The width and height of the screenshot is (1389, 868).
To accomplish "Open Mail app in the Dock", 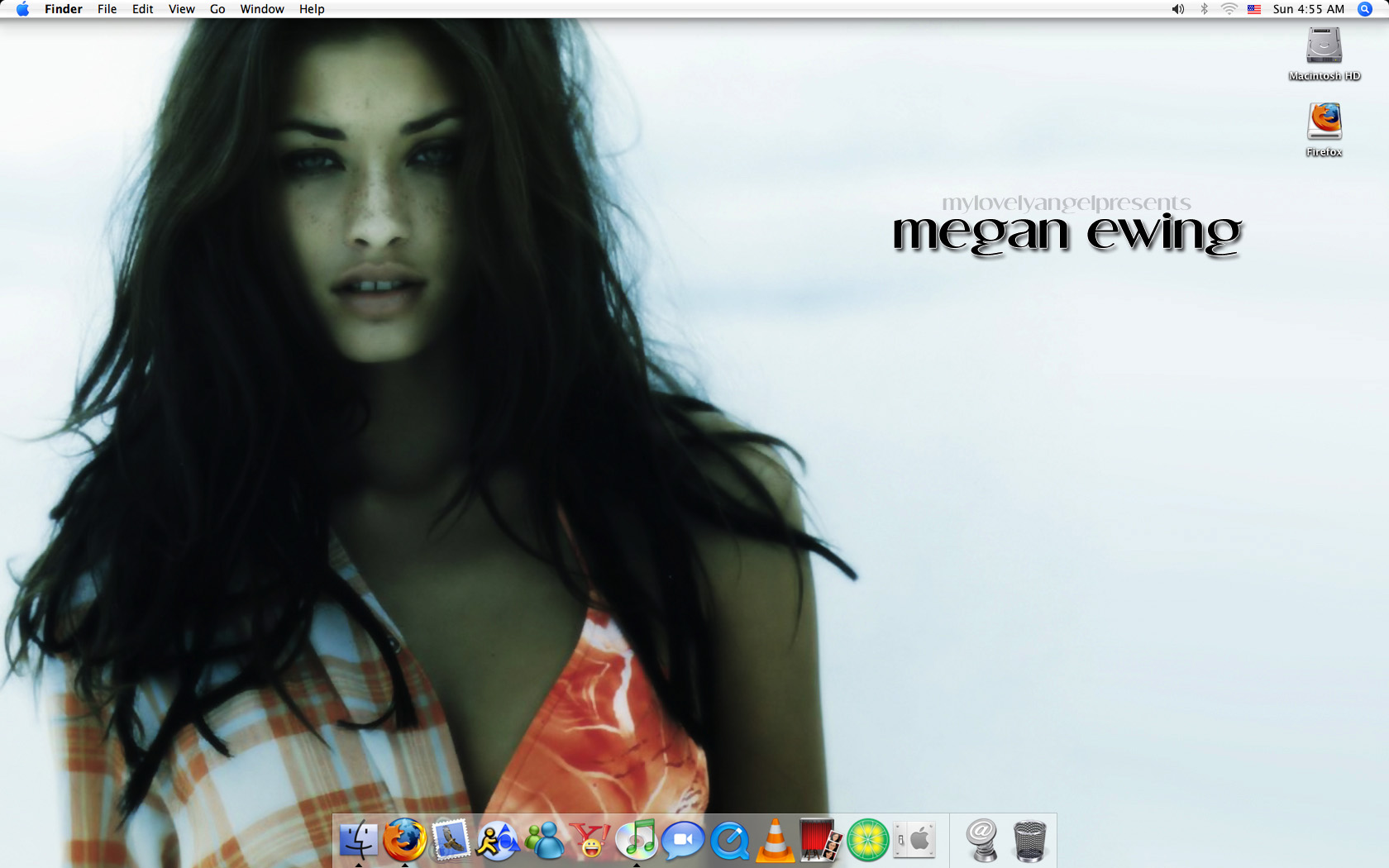I will point(451,840).
